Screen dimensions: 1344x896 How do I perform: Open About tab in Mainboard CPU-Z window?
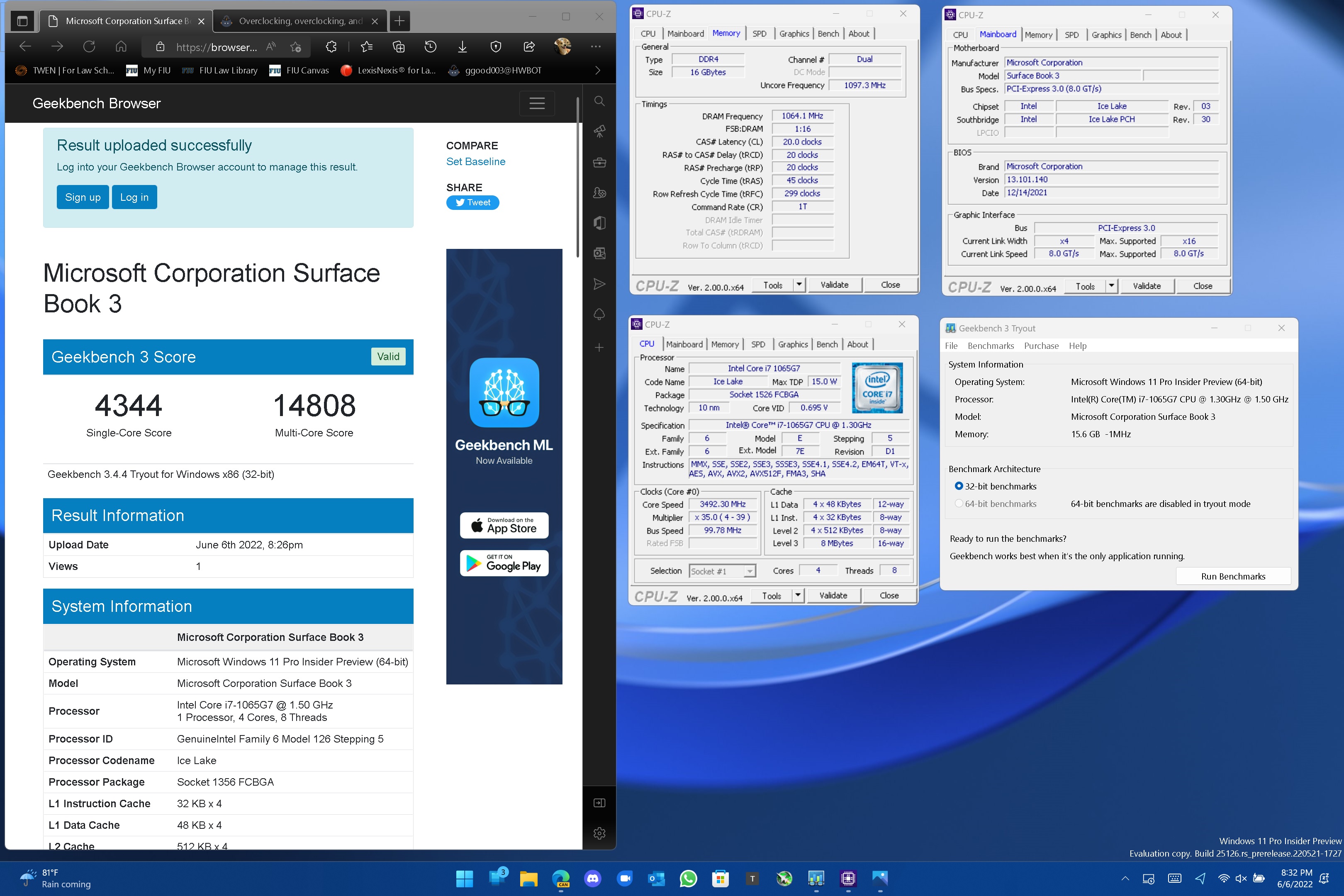click(1171, 35)
